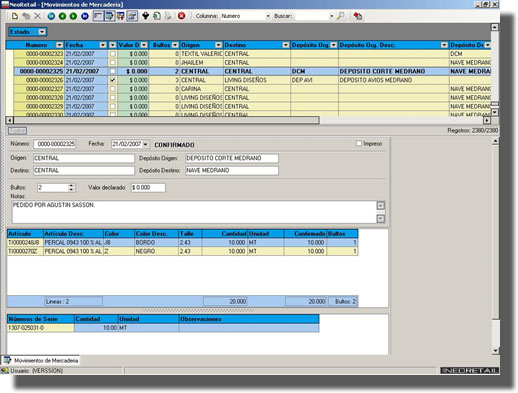Sort by the Color Desc. column header
This screenshot has width=518, height=393.
click(x=156, y=234)
